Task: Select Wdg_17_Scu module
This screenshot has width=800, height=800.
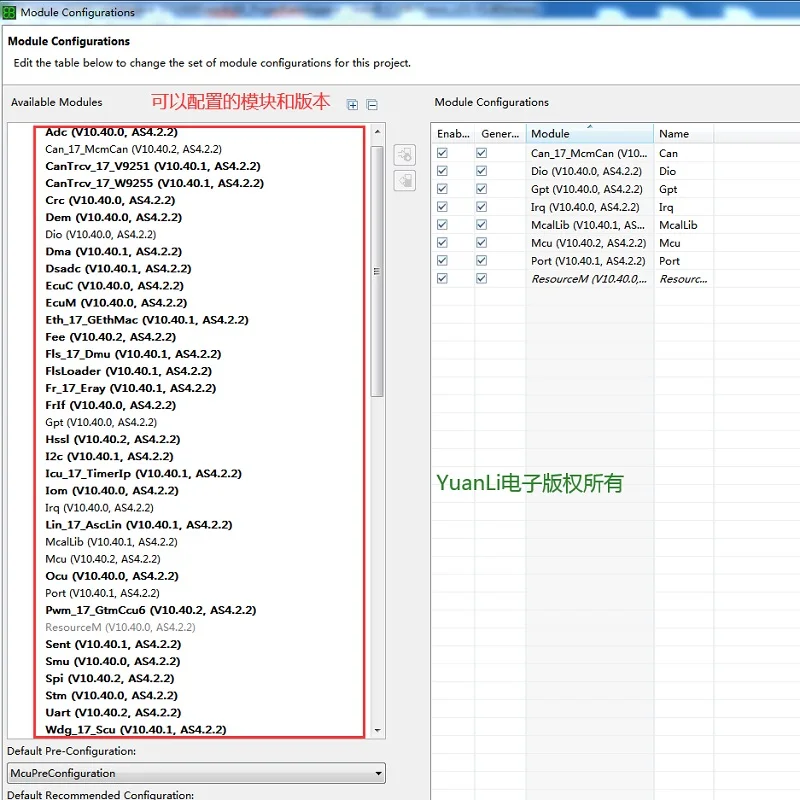Action: pos(135,730)
